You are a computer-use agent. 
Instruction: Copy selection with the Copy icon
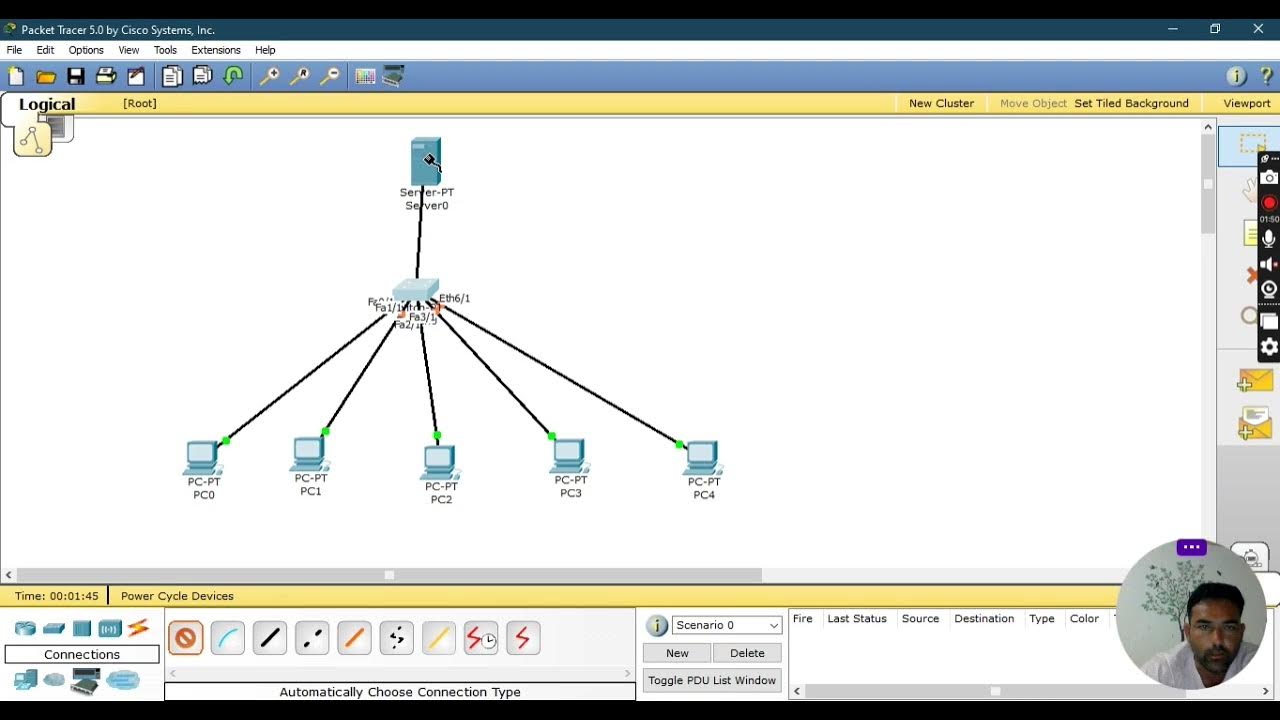tap(172, 76)
